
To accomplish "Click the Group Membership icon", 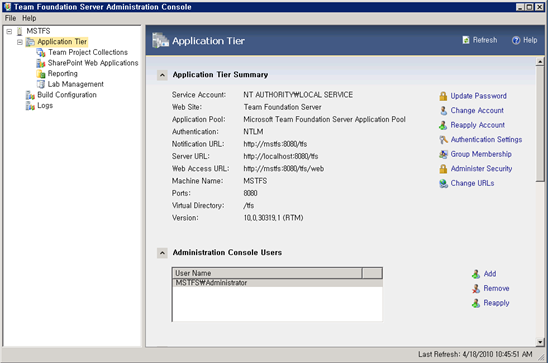I will 443,154.
